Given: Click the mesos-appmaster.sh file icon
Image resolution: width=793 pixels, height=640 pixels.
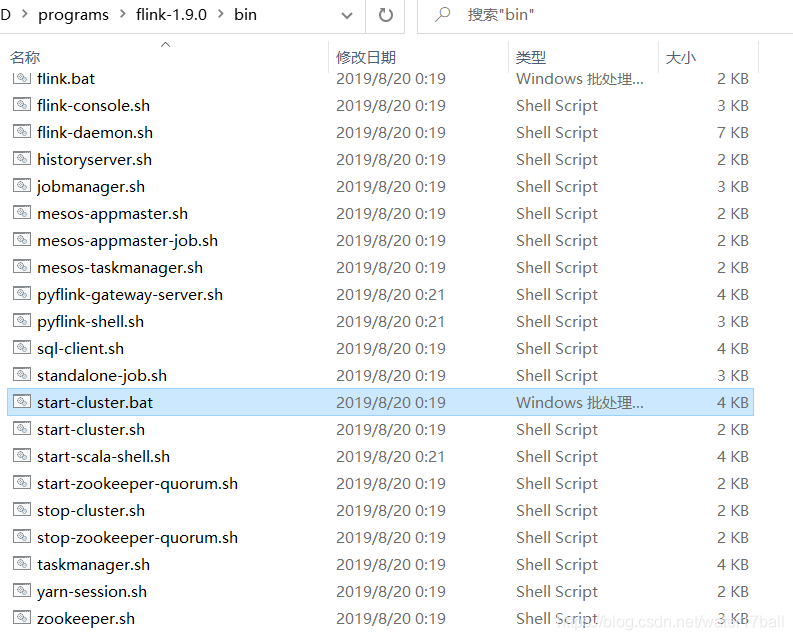Looking at the screenshot, I should (22, 212).
